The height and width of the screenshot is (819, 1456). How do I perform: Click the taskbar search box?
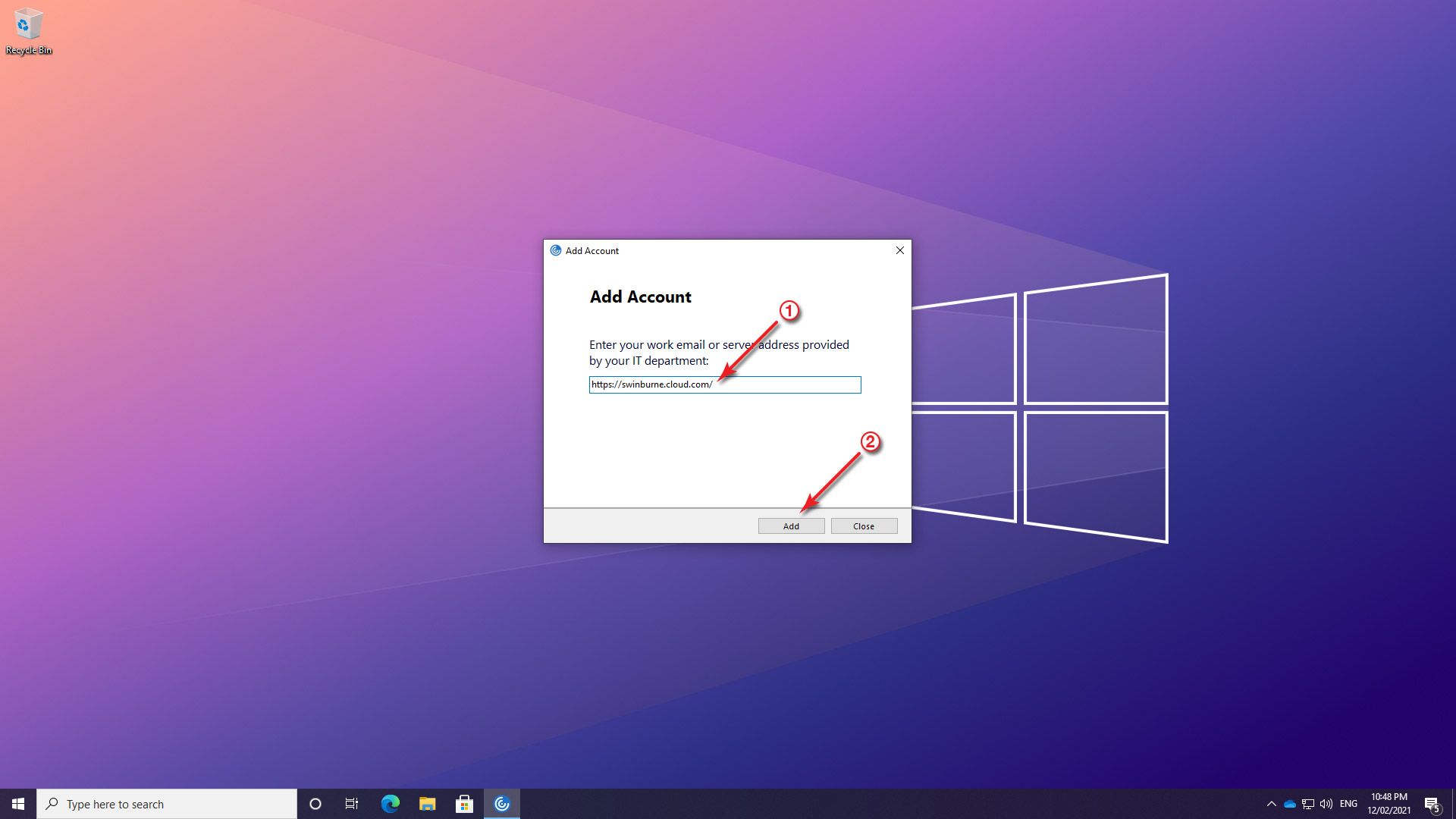point(167,804)
